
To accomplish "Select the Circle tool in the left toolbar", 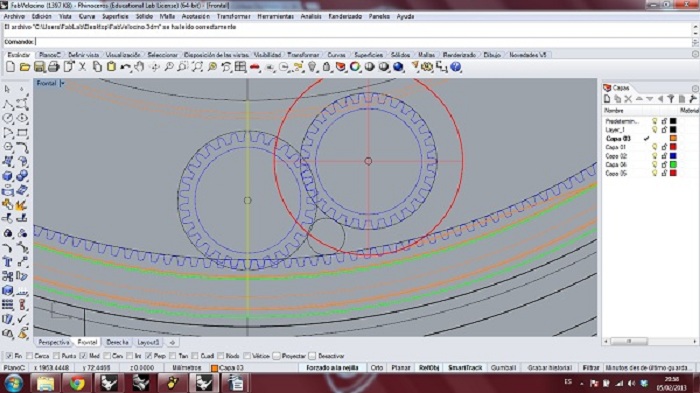I will click(8, 118).
